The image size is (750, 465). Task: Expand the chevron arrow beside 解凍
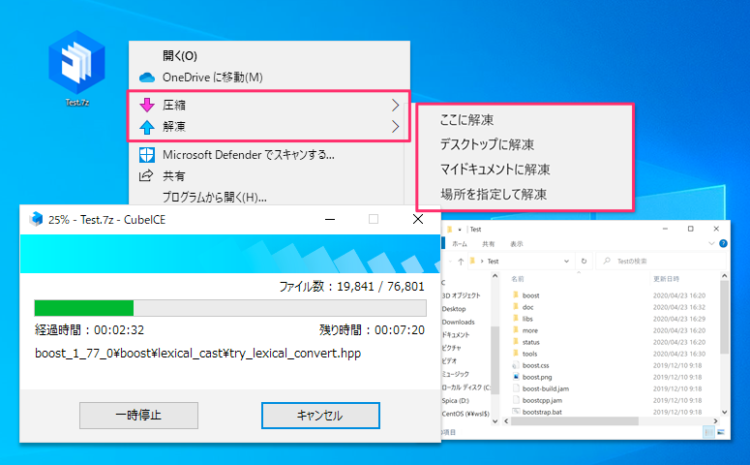coord(395,127)
